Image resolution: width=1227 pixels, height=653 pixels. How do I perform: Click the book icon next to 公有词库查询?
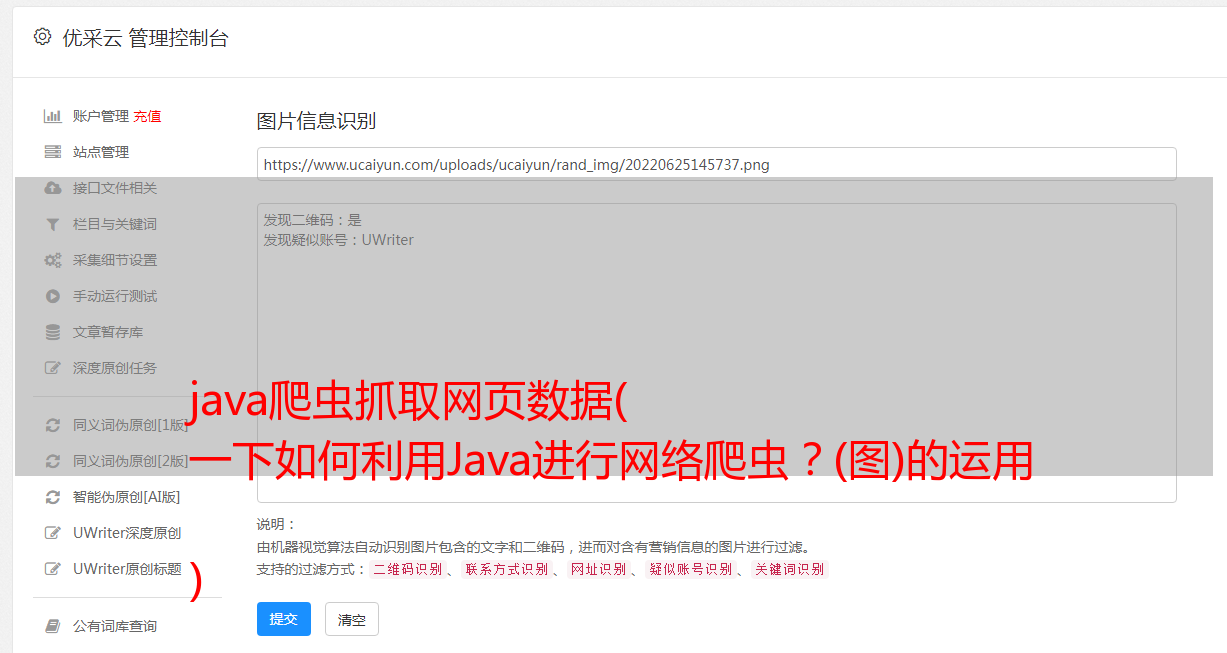point(53,626)
